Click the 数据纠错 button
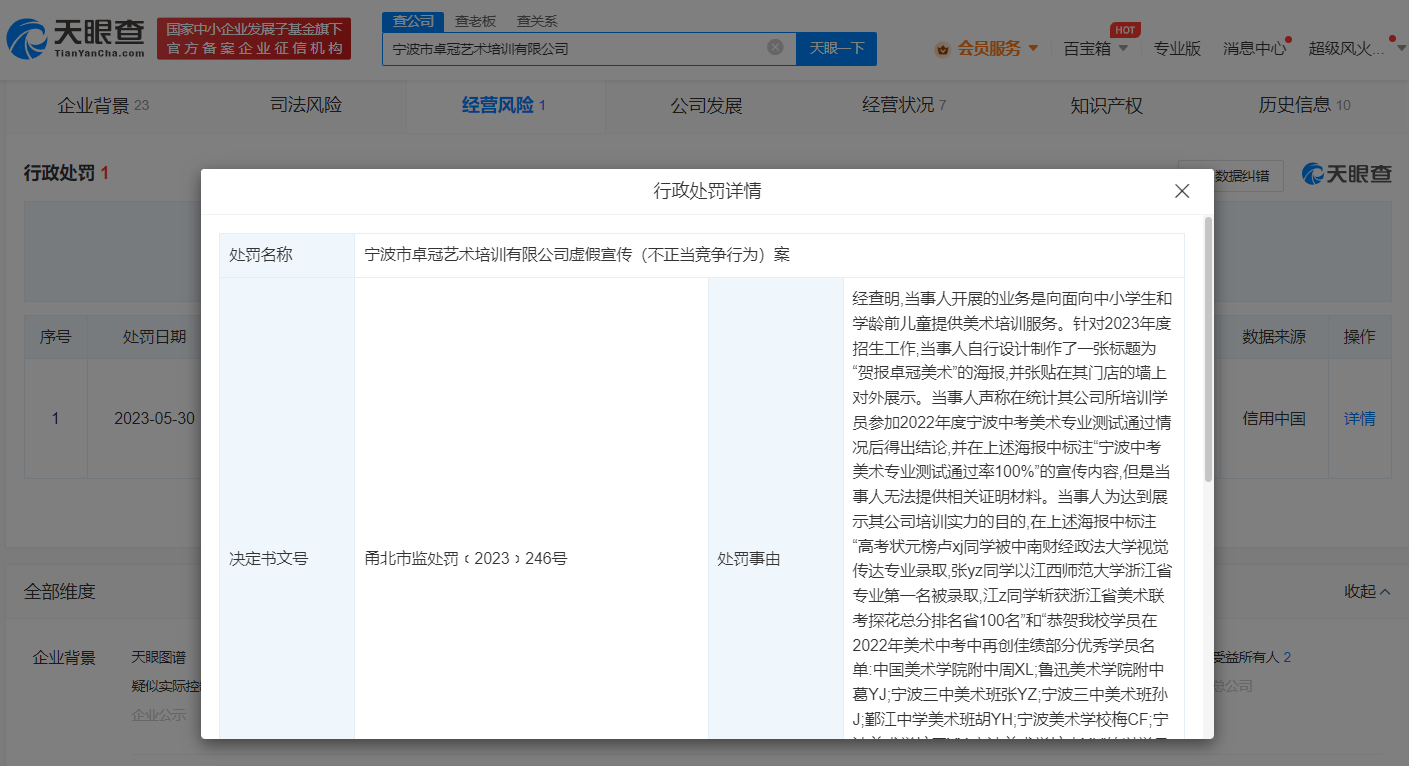1409x766 pixels. coord(1241,174)
